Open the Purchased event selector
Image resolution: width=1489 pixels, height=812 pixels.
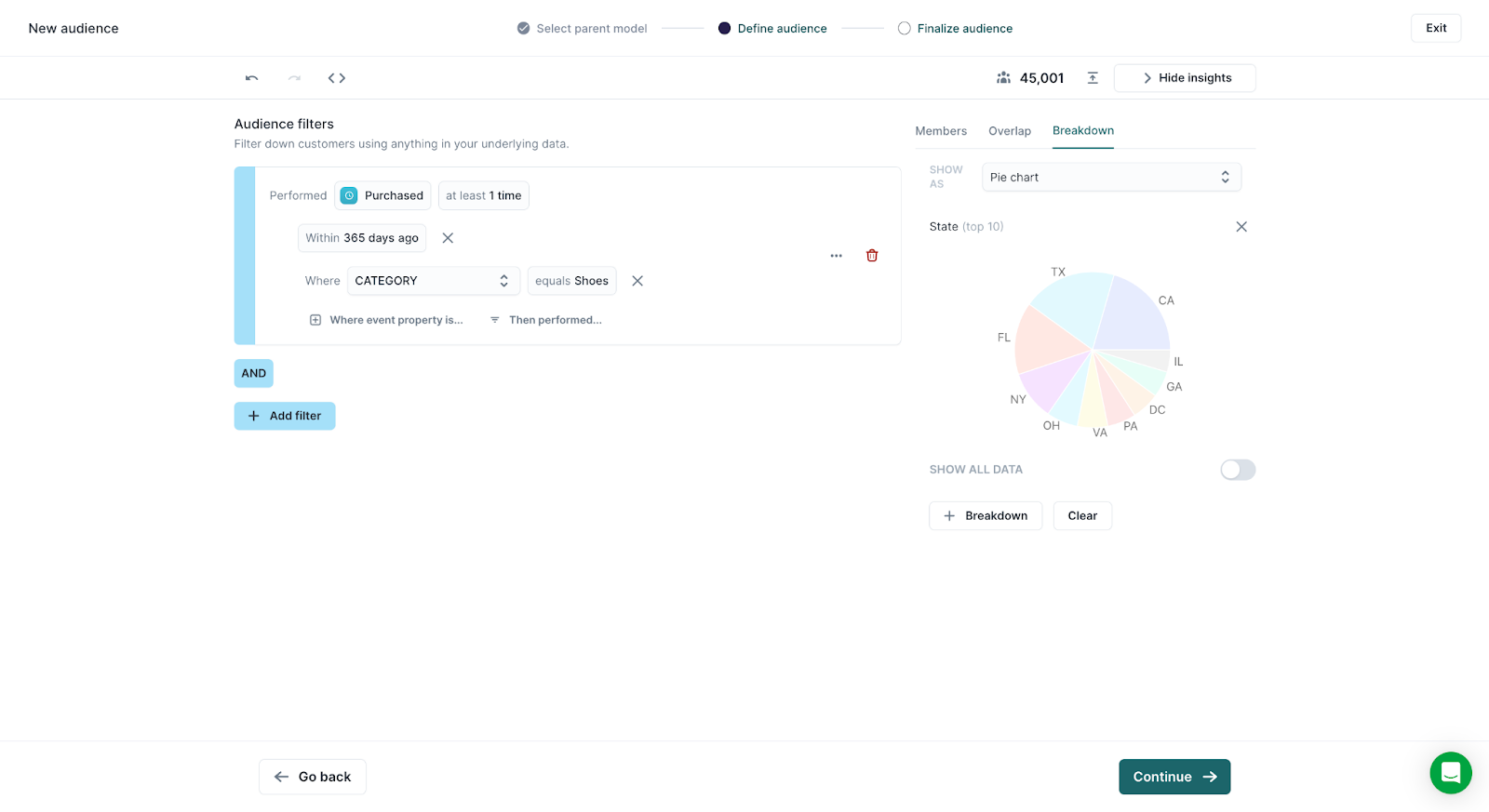click(382, 196)
